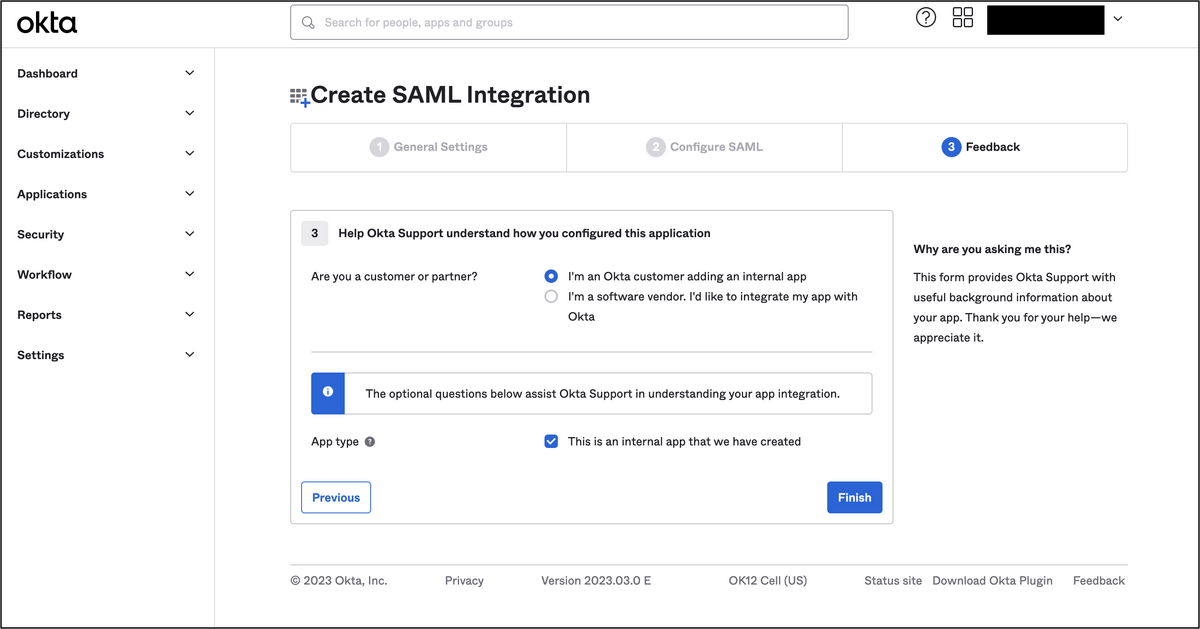
Task: Open the help question mark icon
Action: [x=926, y=18]
